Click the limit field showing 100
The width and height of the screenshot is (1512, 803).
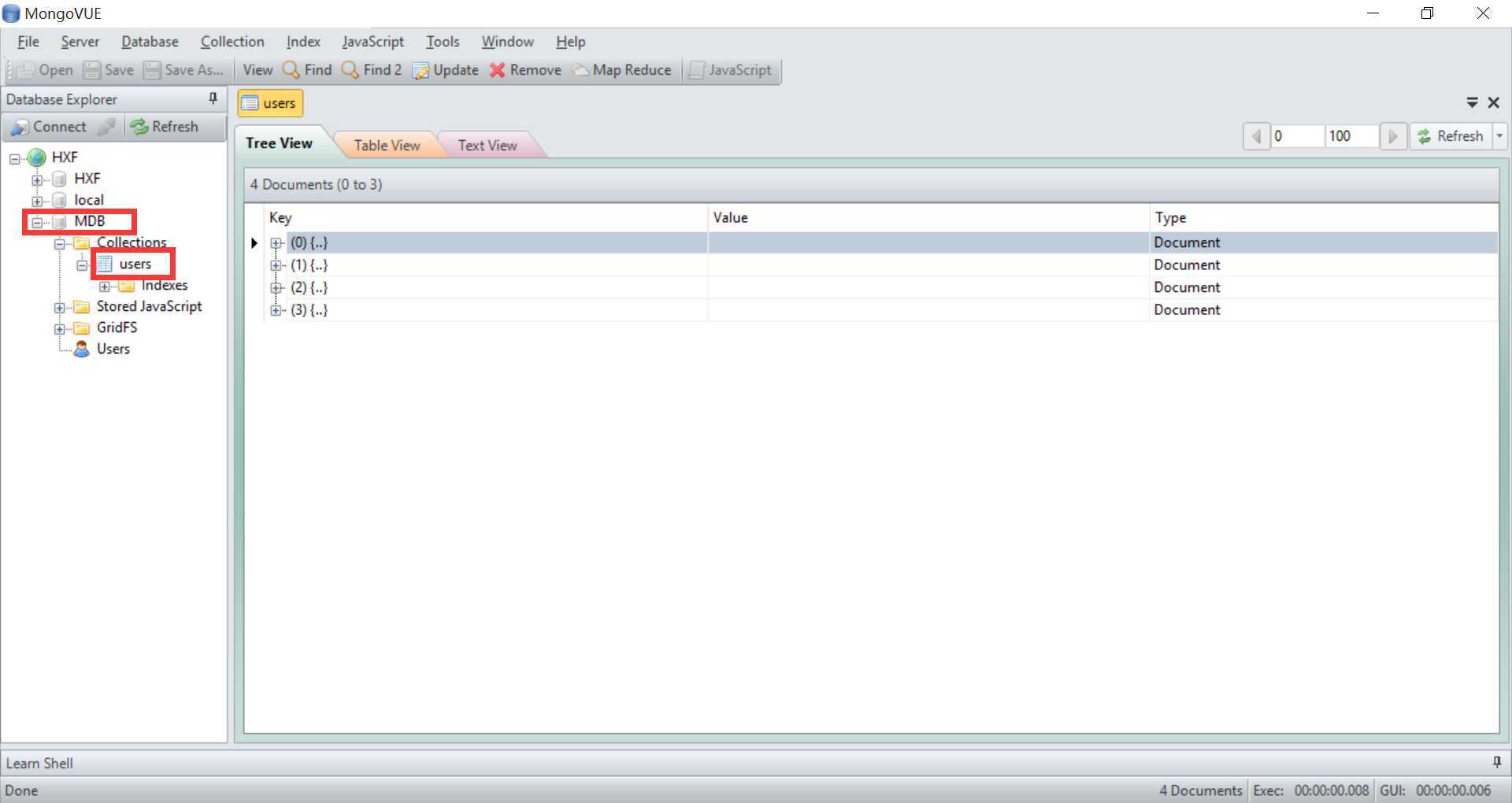[x=1351, y=136]
